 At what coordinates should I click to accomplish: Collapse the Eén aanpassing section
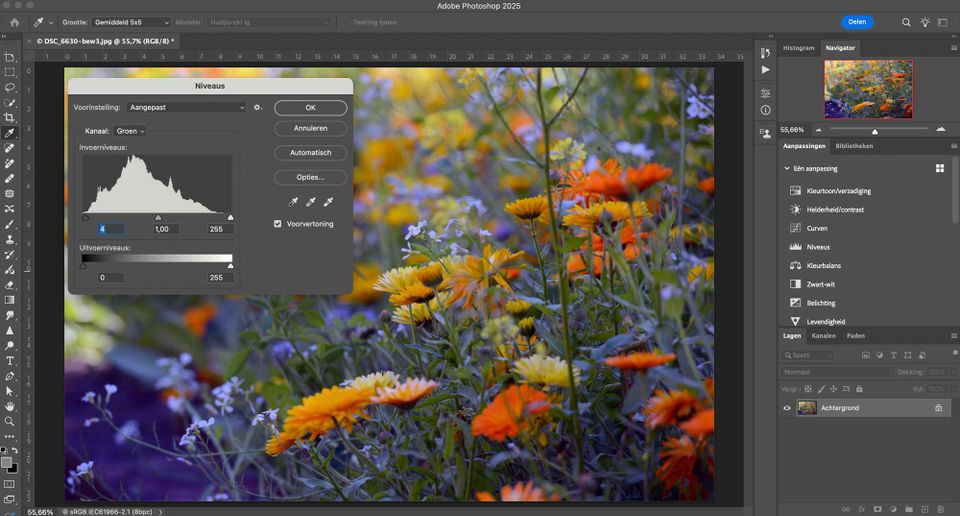pos(787,168)
